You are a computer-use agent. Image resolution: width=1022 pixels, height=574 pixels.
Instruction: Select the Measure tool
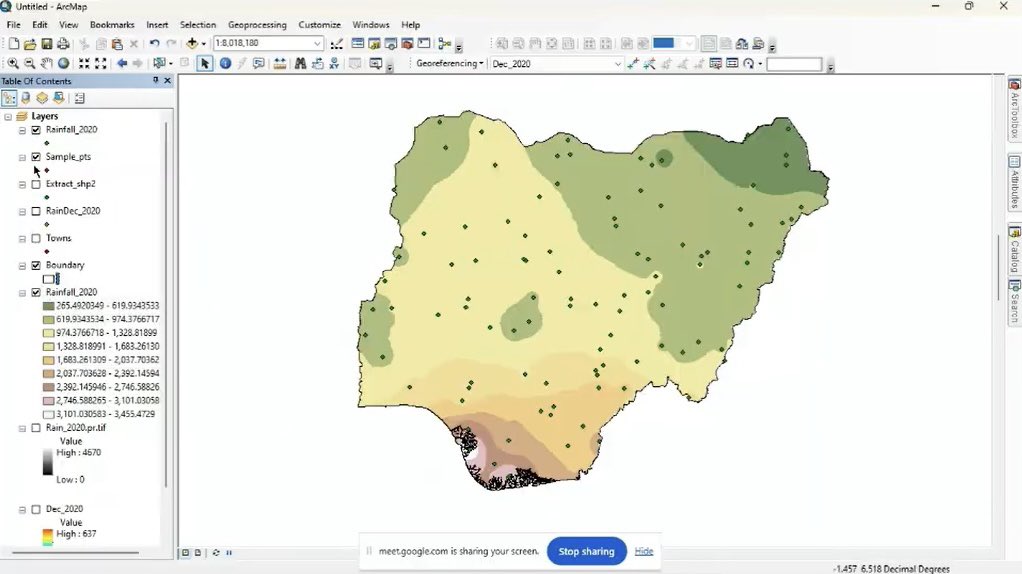280,63
